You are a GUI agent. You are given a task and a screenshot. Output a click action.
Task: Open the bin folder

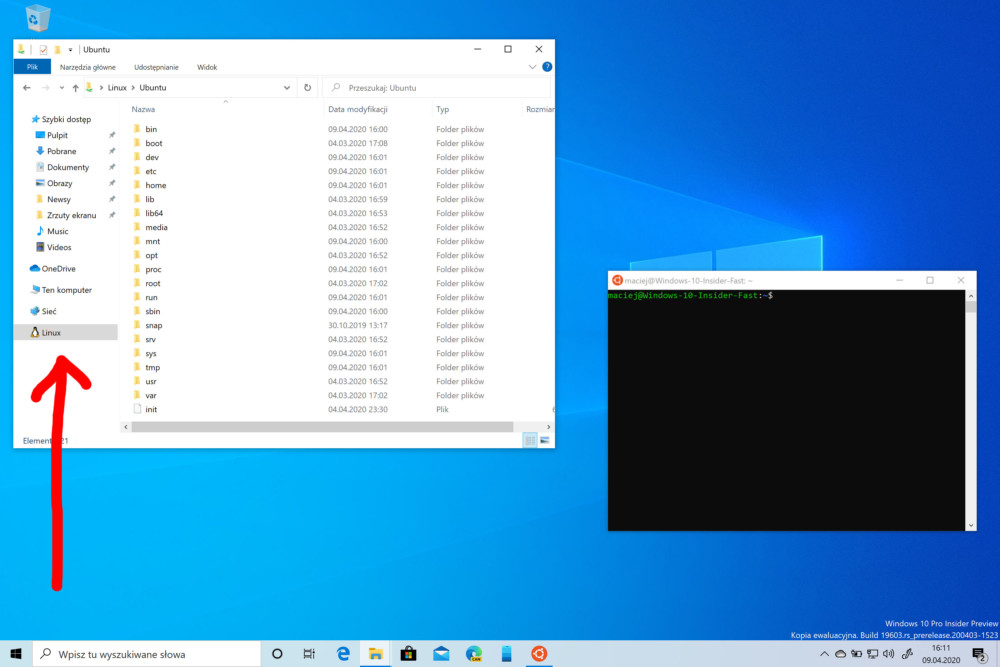pos(151,129)
